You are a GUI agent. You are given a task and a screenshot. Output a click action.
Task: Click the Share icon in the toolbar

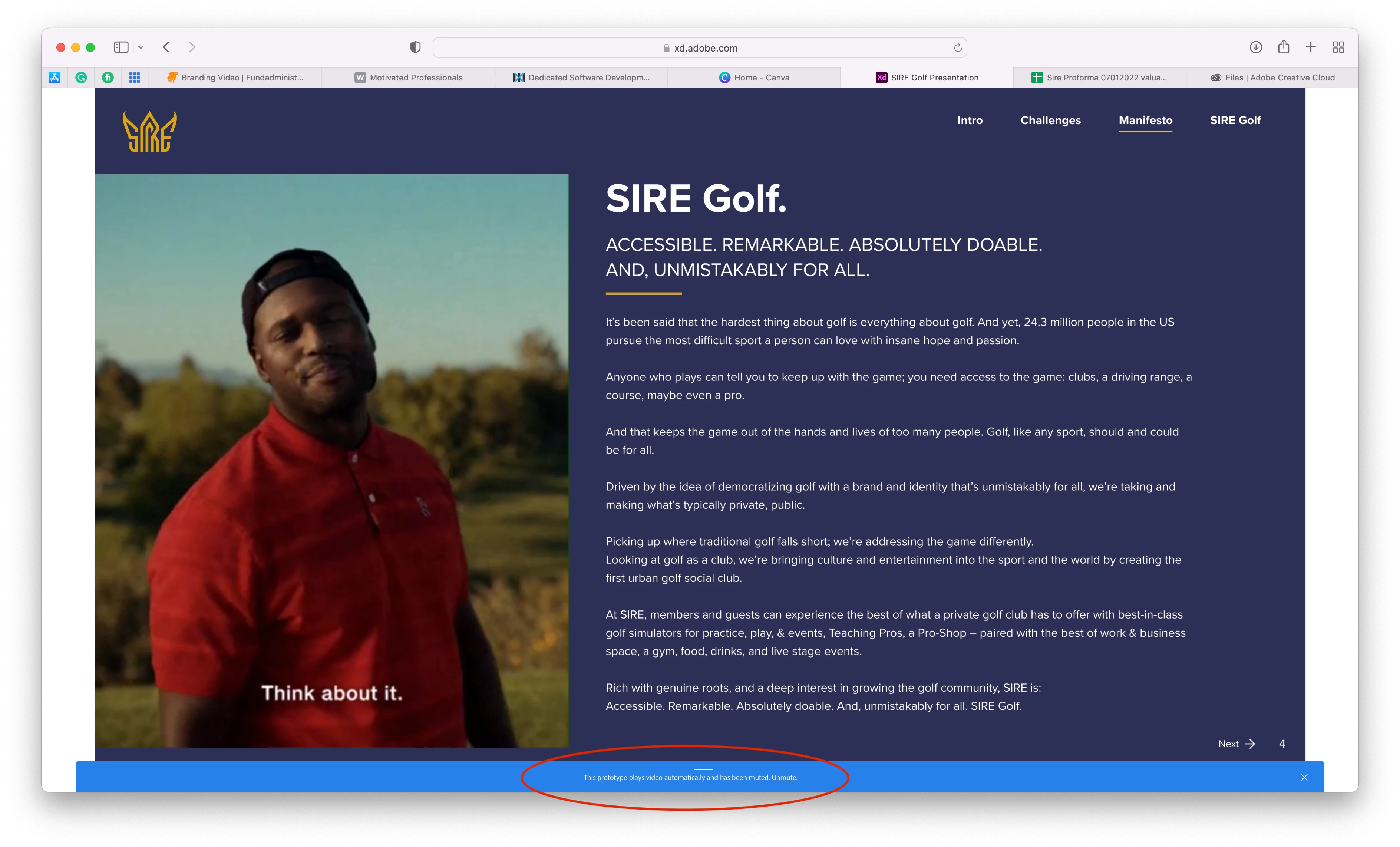tap(1284, 47)
